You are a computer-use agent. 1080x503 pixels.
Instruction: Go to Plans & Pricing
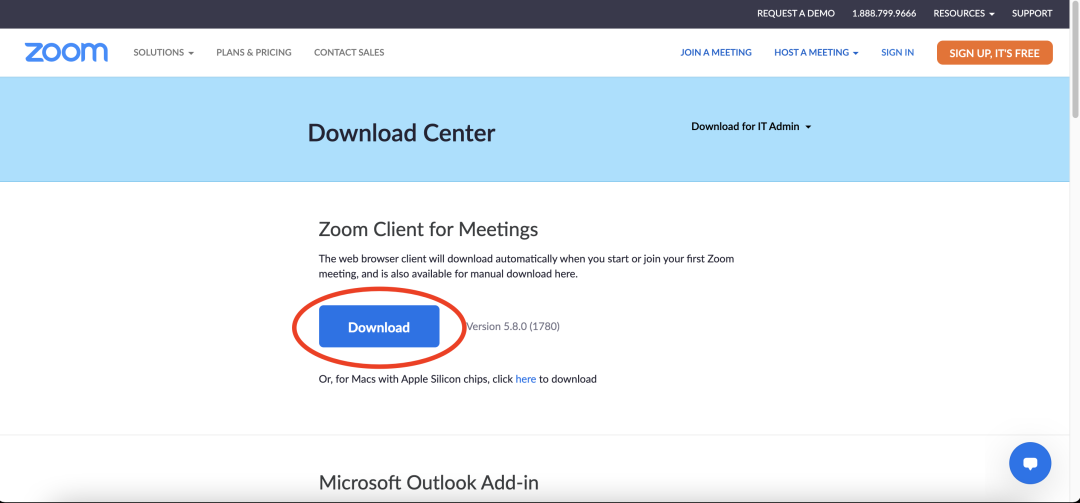(x=254, y=52)
